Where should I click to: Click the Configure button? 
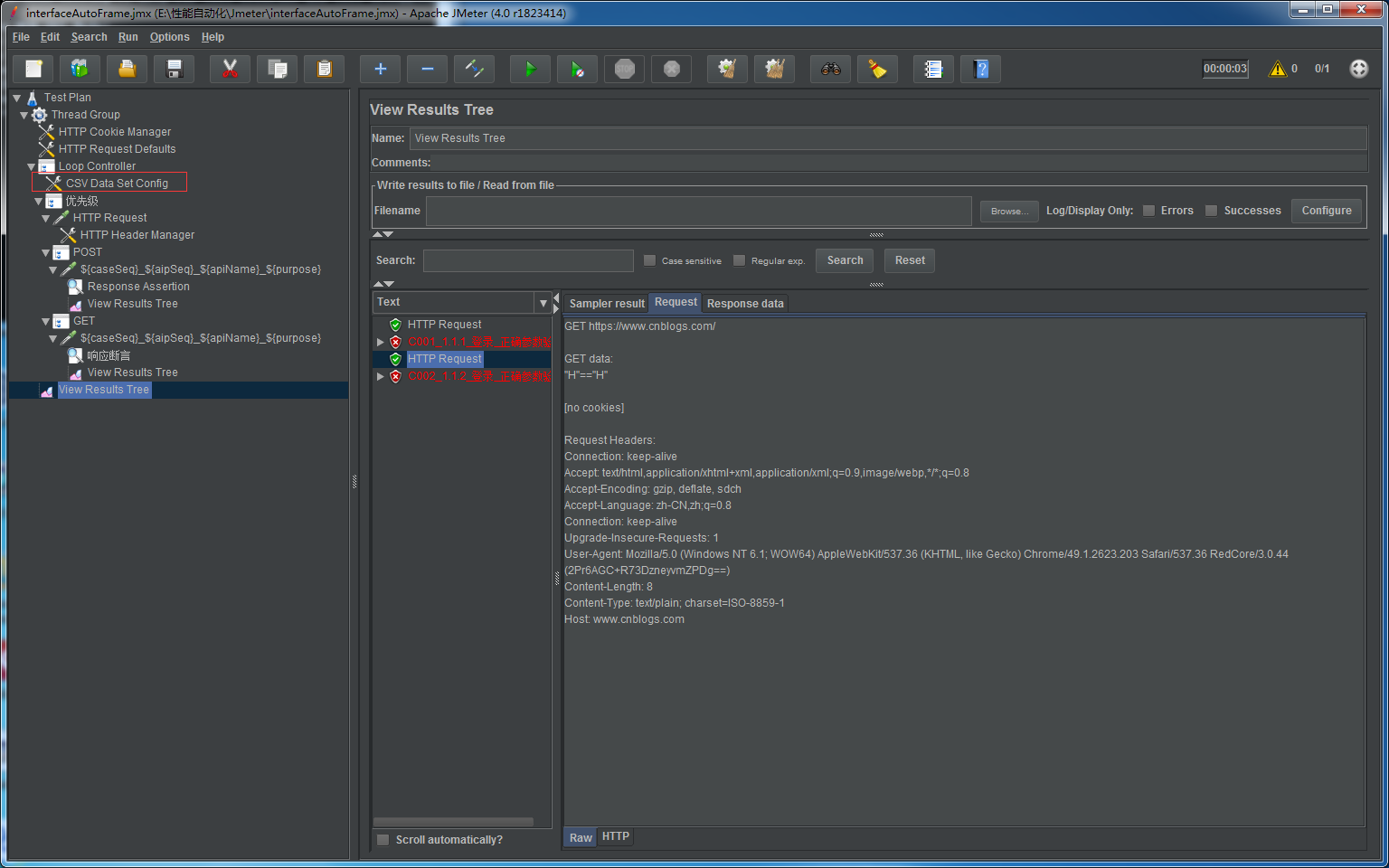(1326, 211)
